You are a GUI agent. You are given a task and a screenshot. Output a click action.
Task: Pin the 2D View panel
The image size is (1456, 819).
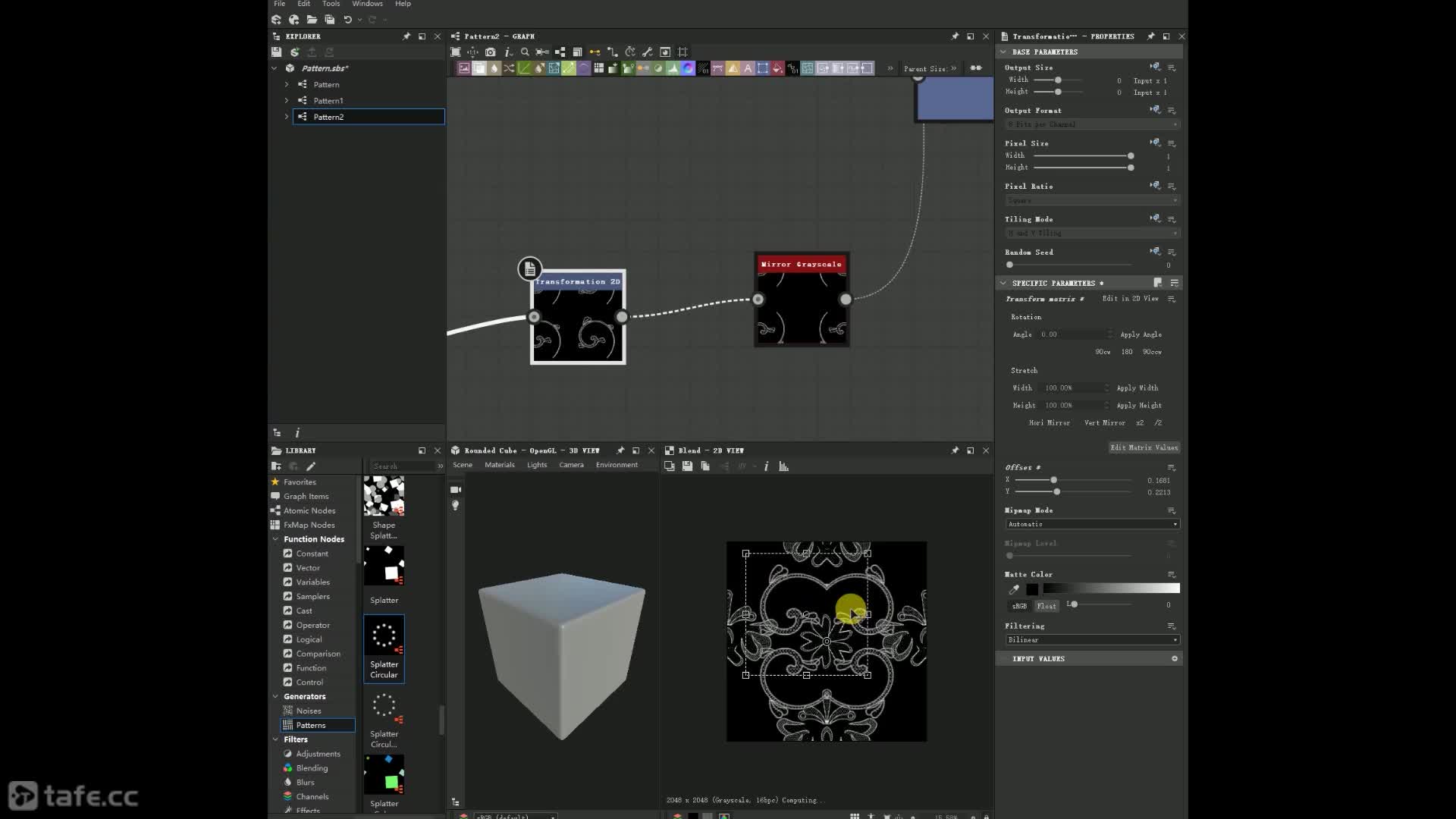pyautogui.click(x=955, y=450)
